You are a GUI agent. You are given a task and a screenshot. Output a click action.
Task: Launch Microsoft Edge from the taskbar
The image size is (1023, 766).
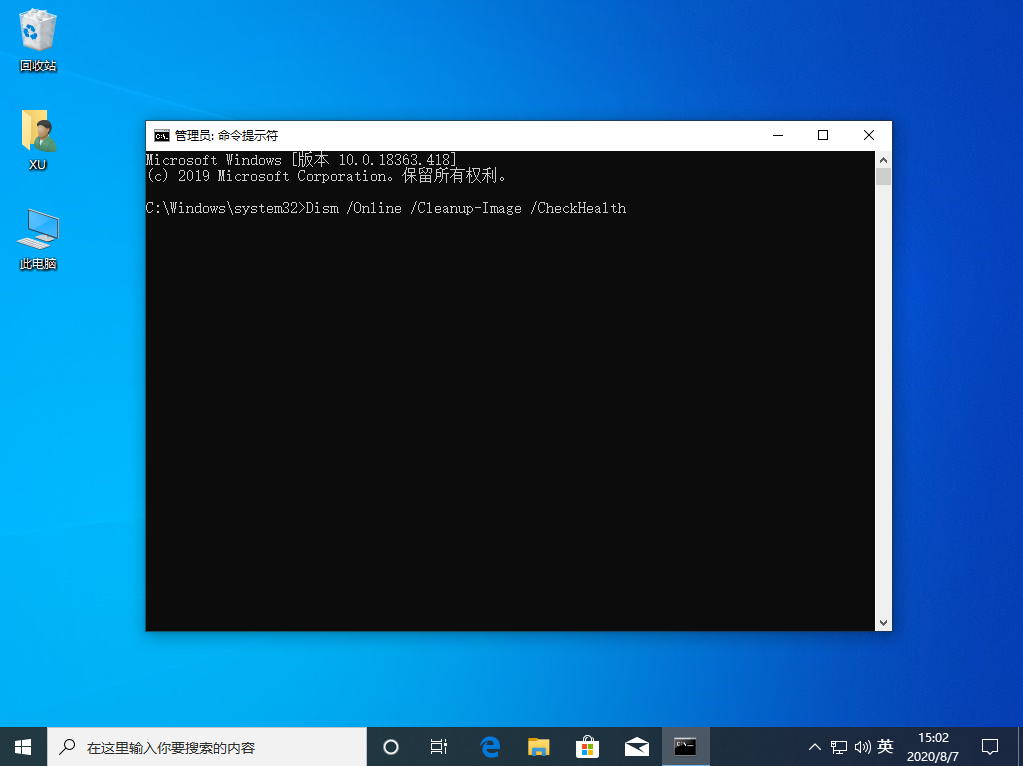click(490, 746)
